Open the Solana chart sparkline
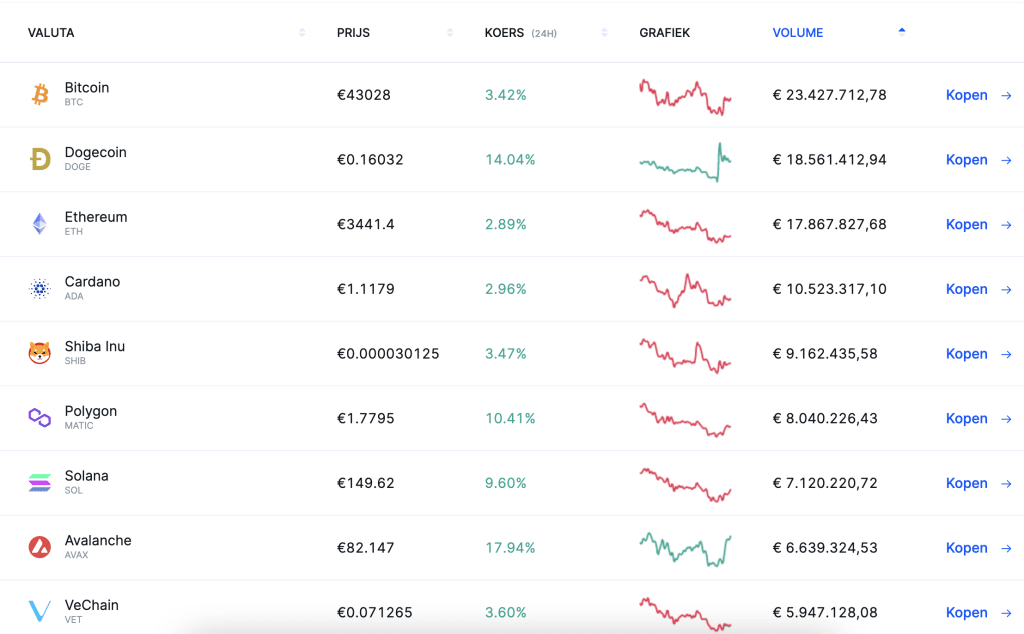This screenshot has width=1024, height=634. tap(685, 484)
